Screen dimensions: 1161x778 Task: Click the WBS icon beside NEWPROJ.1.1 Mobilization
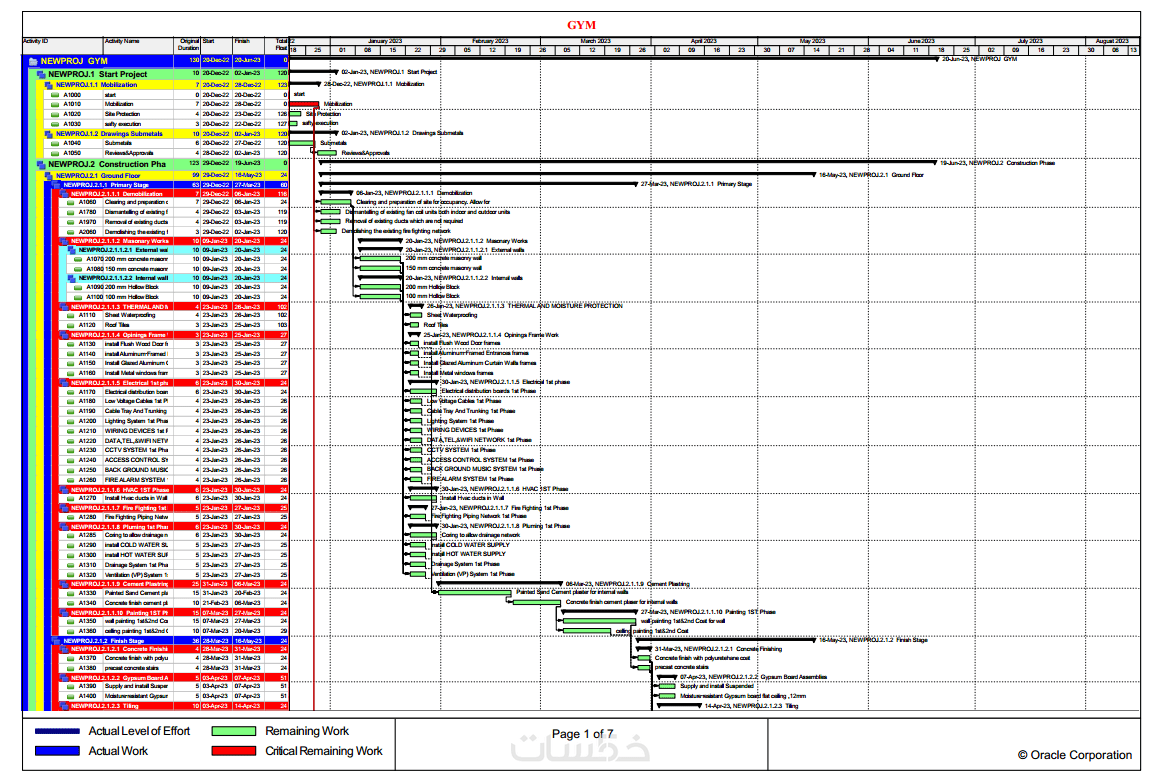[48, 85]
